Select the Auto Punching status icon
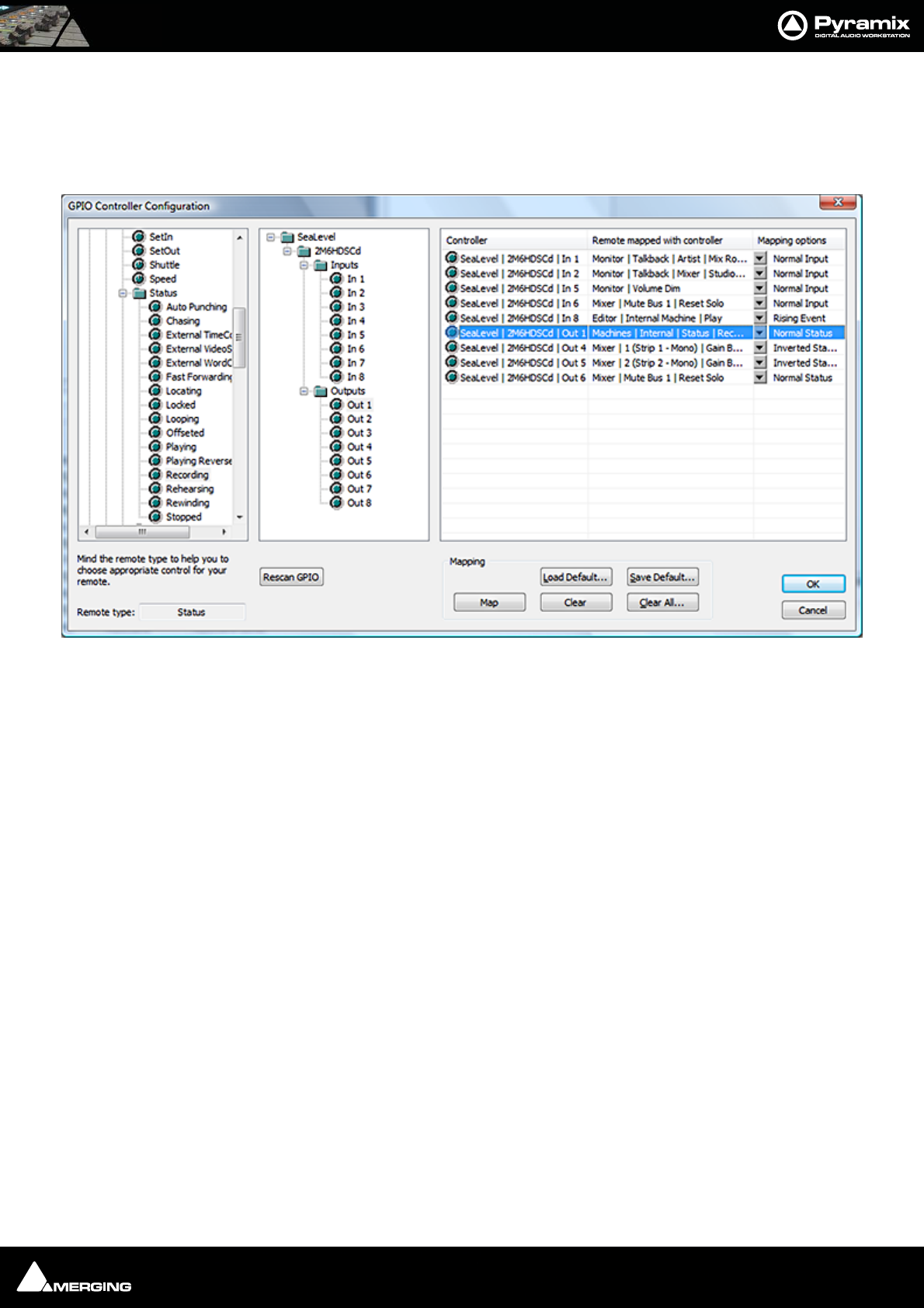This screenshot has height=1308, width=924. click(155, 306)
